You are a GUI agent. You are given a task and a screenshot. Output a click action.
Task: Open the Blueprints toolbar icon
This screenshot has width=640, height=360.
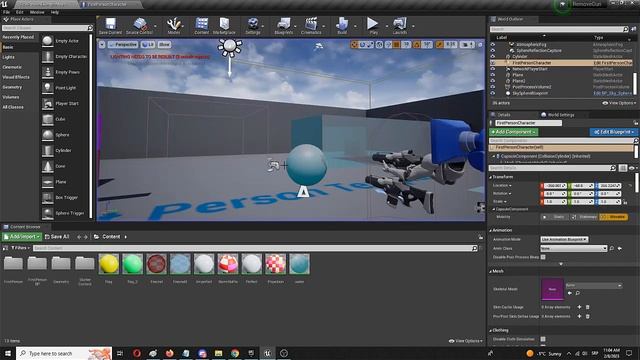[283, 24]
